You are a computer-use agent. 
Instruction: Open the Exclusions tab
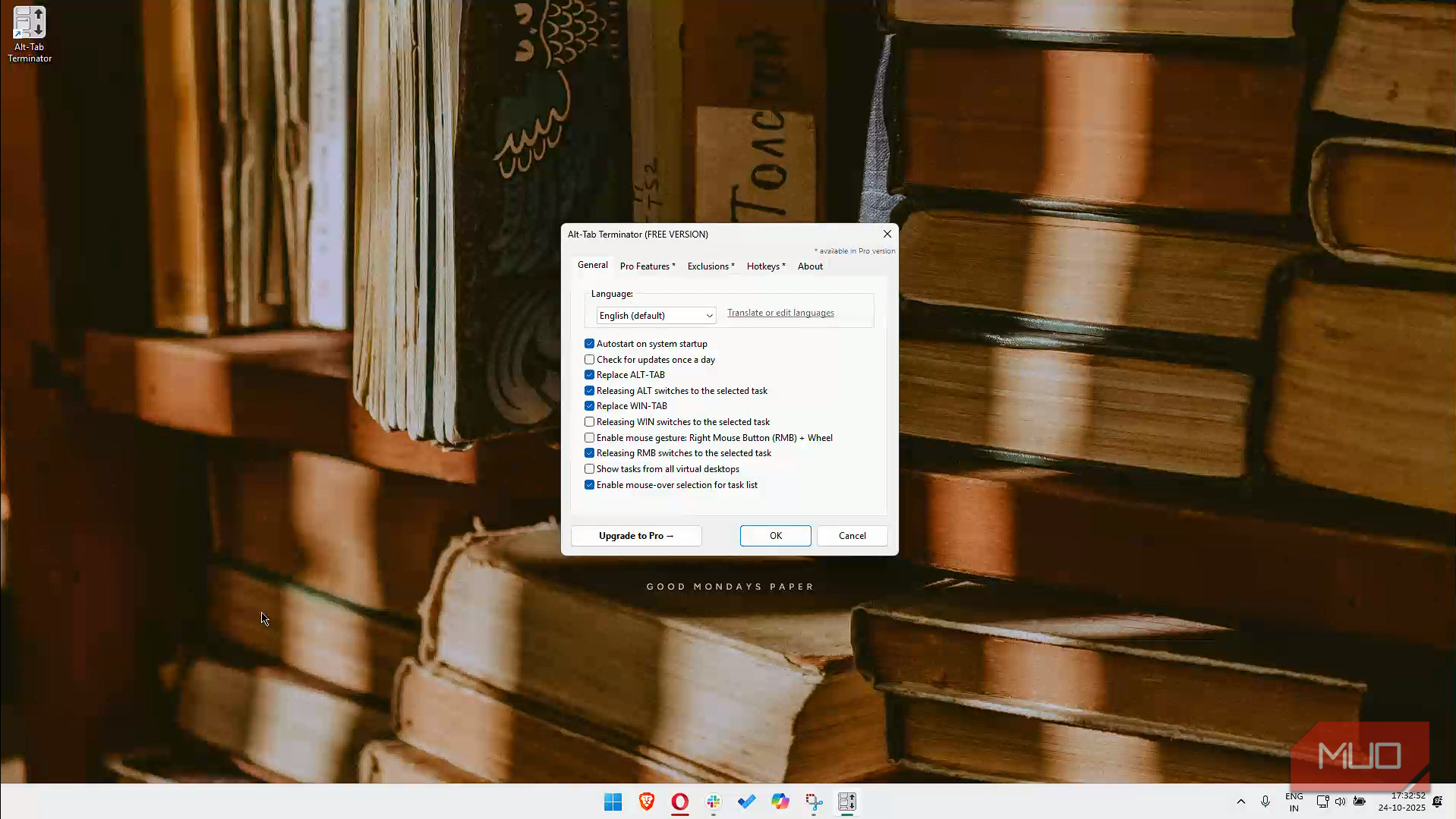711,266
